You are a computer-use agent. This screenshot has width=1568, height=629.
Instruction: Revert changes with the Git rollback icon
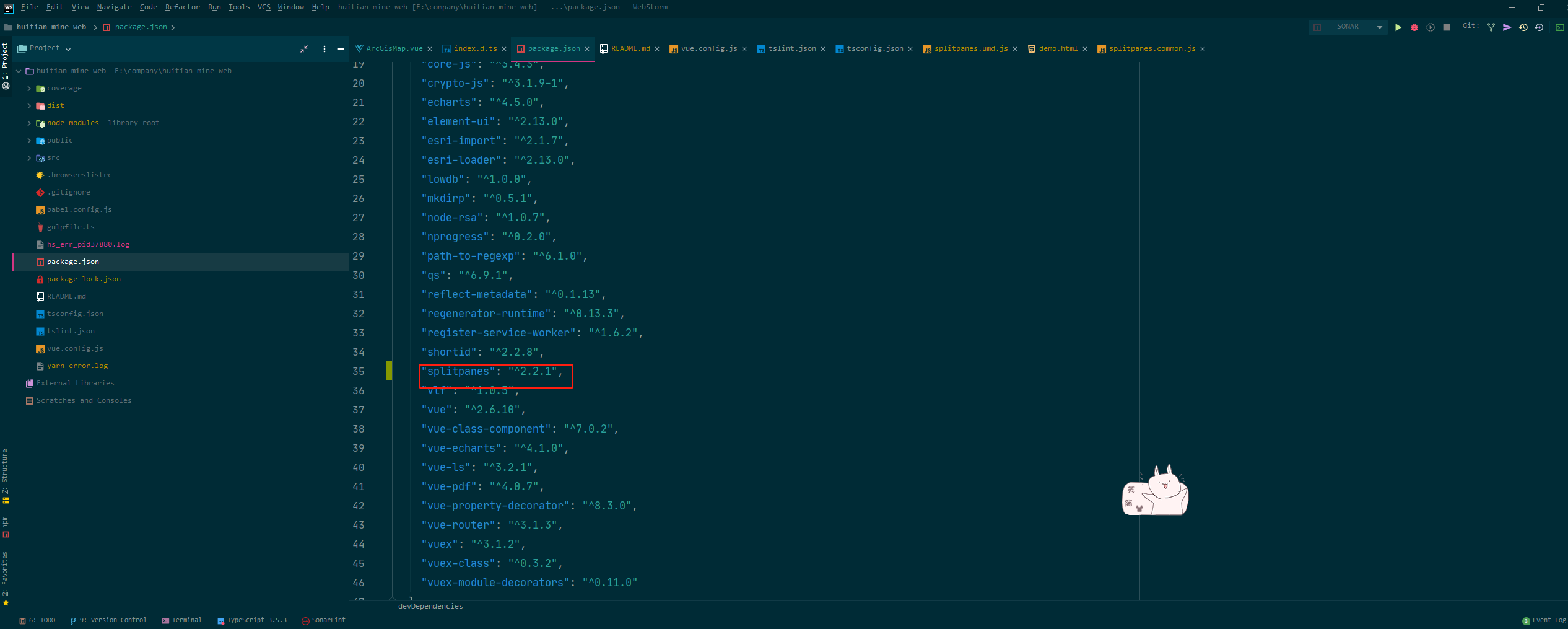pyautogui.click(x=1539, y=27)
